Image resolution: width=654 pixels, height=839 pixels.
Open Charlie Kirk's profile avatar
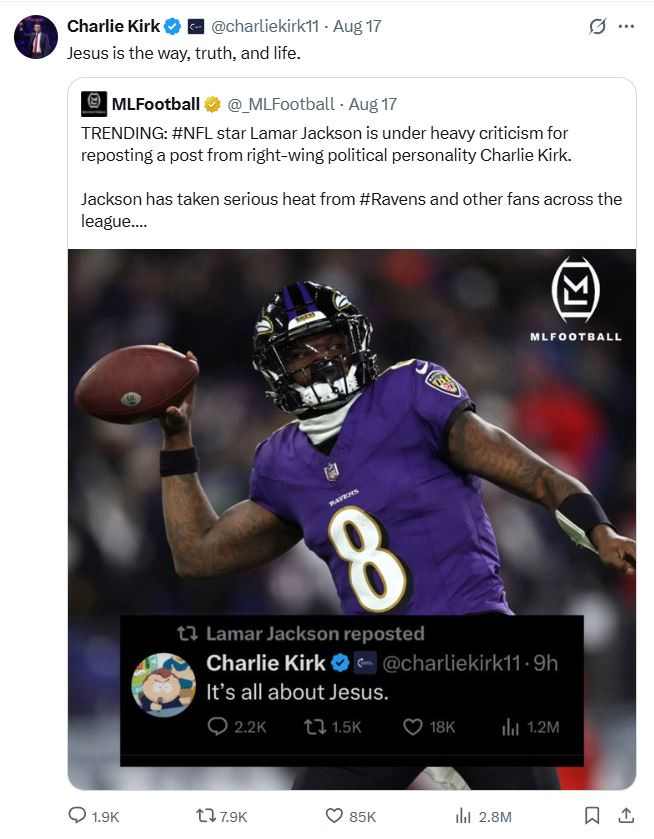pyautogui.click(x=36, y=37)
